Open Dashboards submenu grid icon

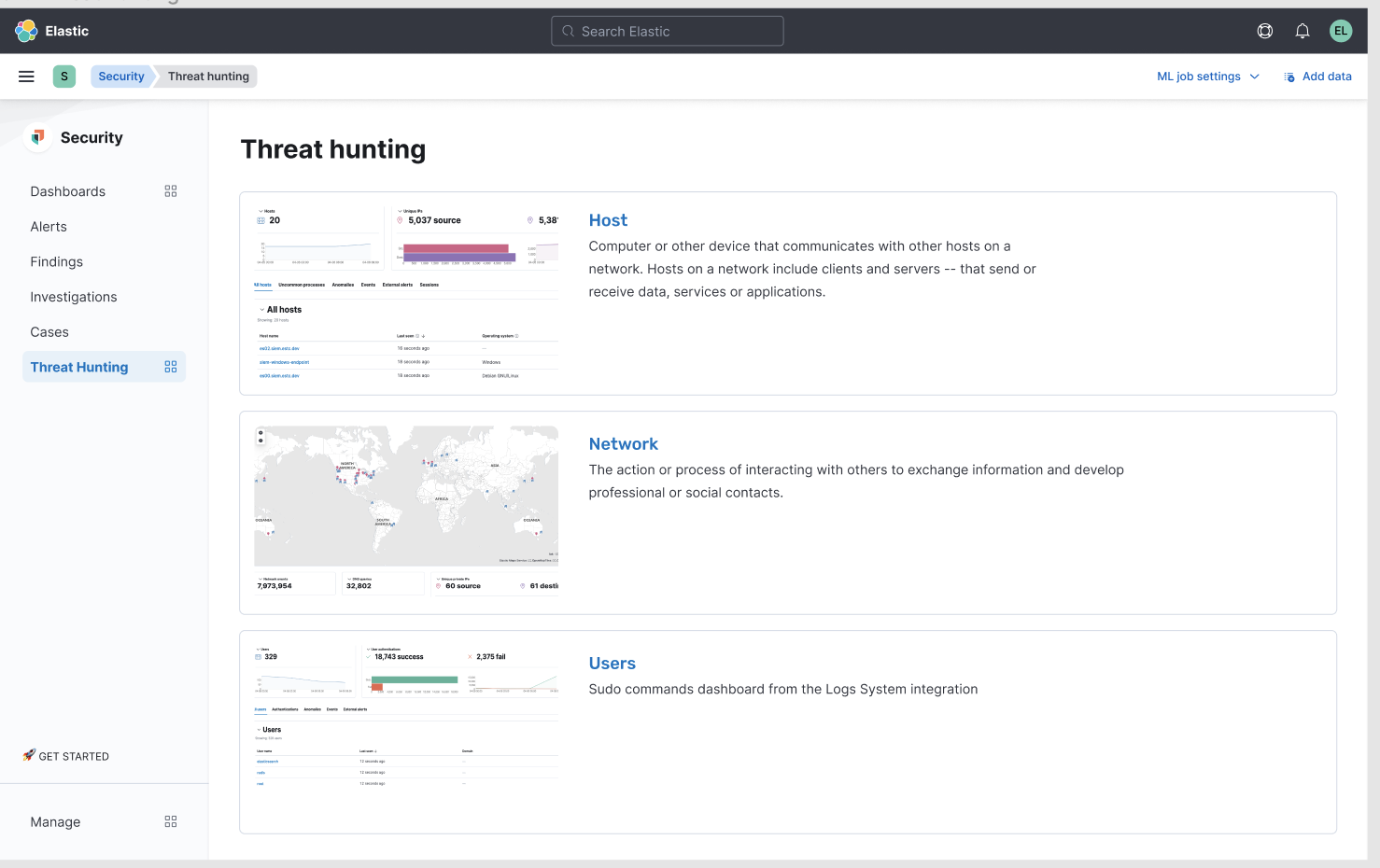click(x=171, y=191)
